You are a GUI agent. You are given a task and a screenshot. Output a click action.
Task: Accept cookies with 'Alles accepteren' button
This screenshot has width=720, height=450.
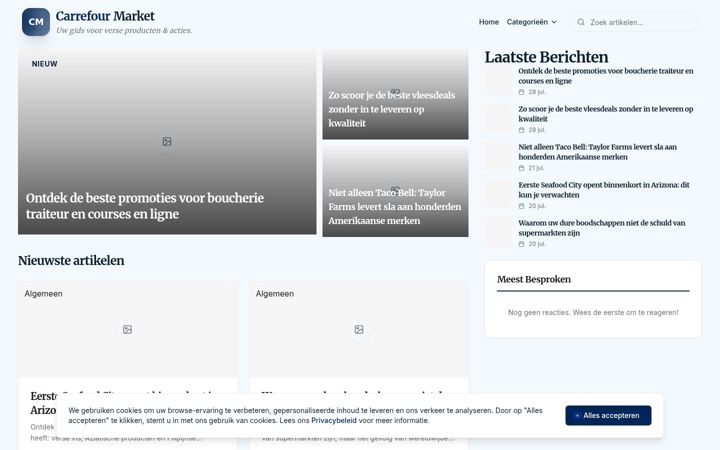pyautogui.click(x=608, y=415)
